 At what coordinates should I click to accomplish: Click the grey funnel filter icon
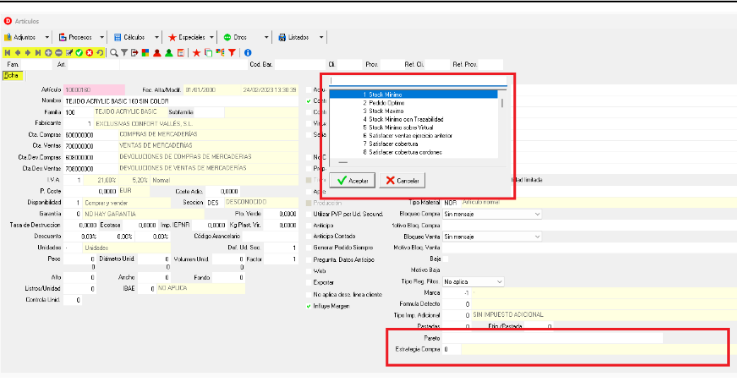(124, 53)
